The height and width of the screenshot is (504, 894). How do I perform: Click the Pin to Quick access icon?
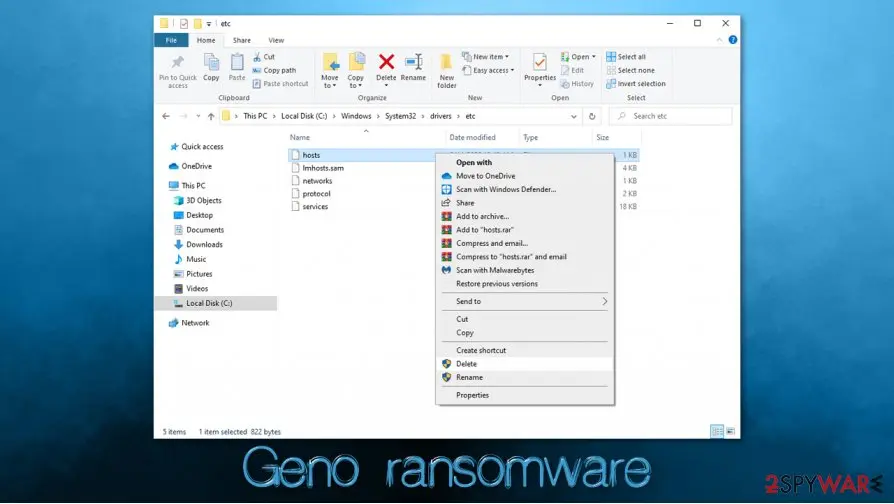click(177, 63)
